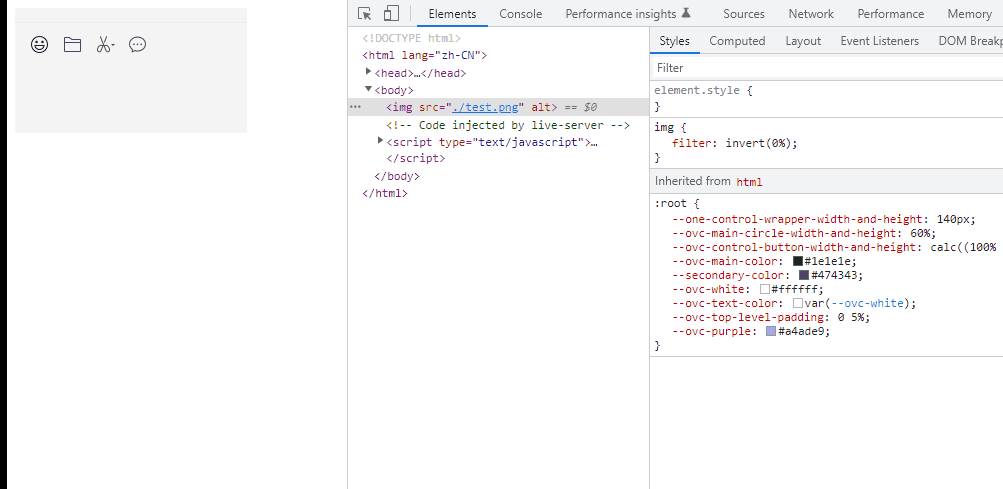Select the Layout sub-tab
The height and width of the screenshot is (489, 1003).
(x=803, y=41)
